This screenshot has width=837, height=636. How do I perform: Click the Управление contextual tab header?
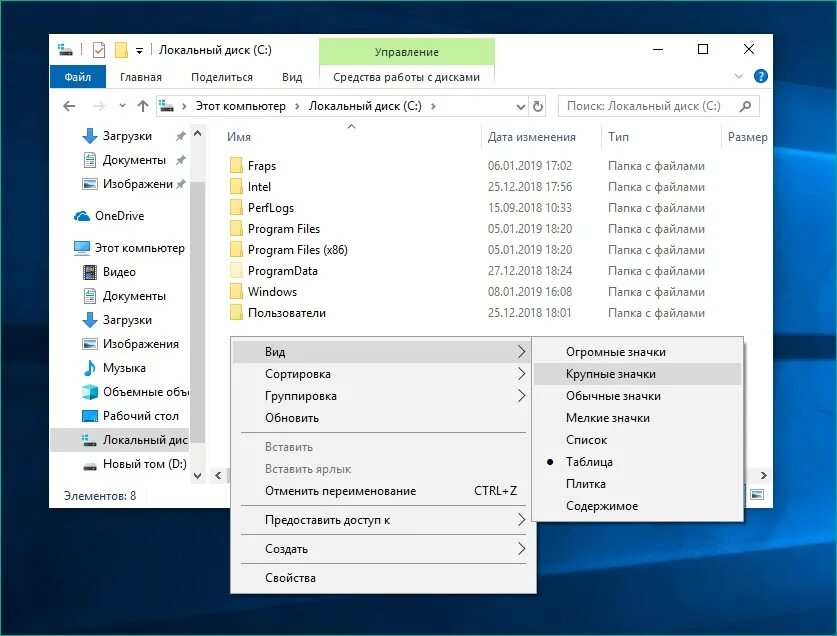tap(407, 52)
